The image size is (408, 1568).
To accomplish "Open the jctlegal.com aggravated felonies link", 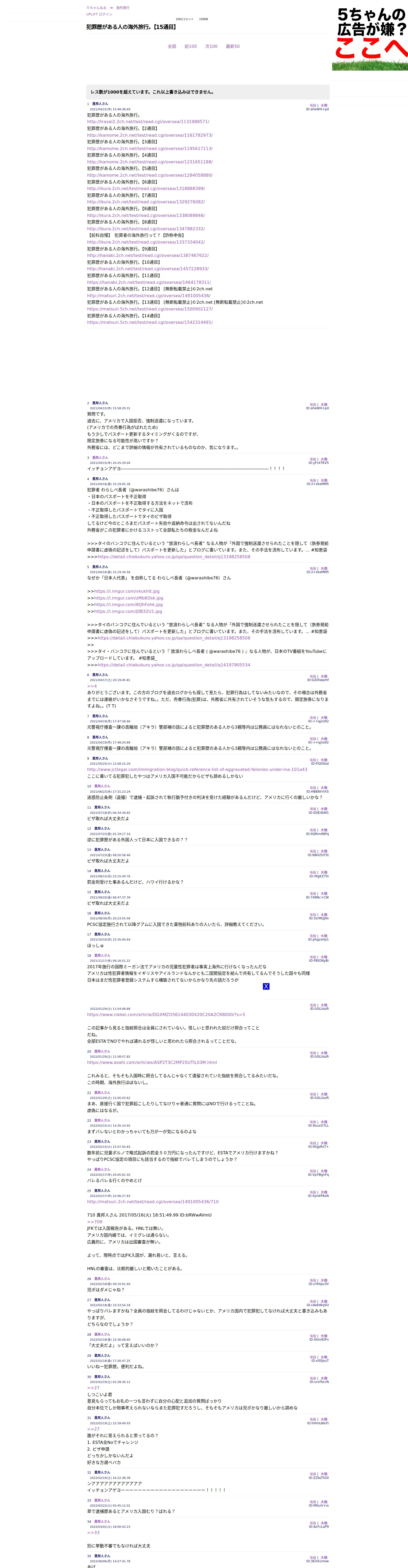I will [x=197, y=769].
